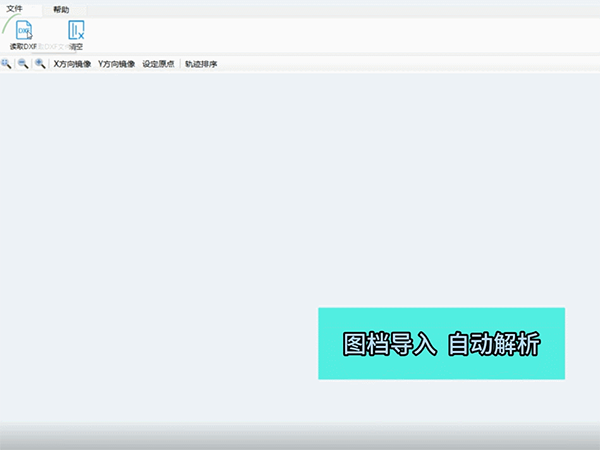
Task: Click empty ribbon space right of 清空
Action: tap(300, 30)
